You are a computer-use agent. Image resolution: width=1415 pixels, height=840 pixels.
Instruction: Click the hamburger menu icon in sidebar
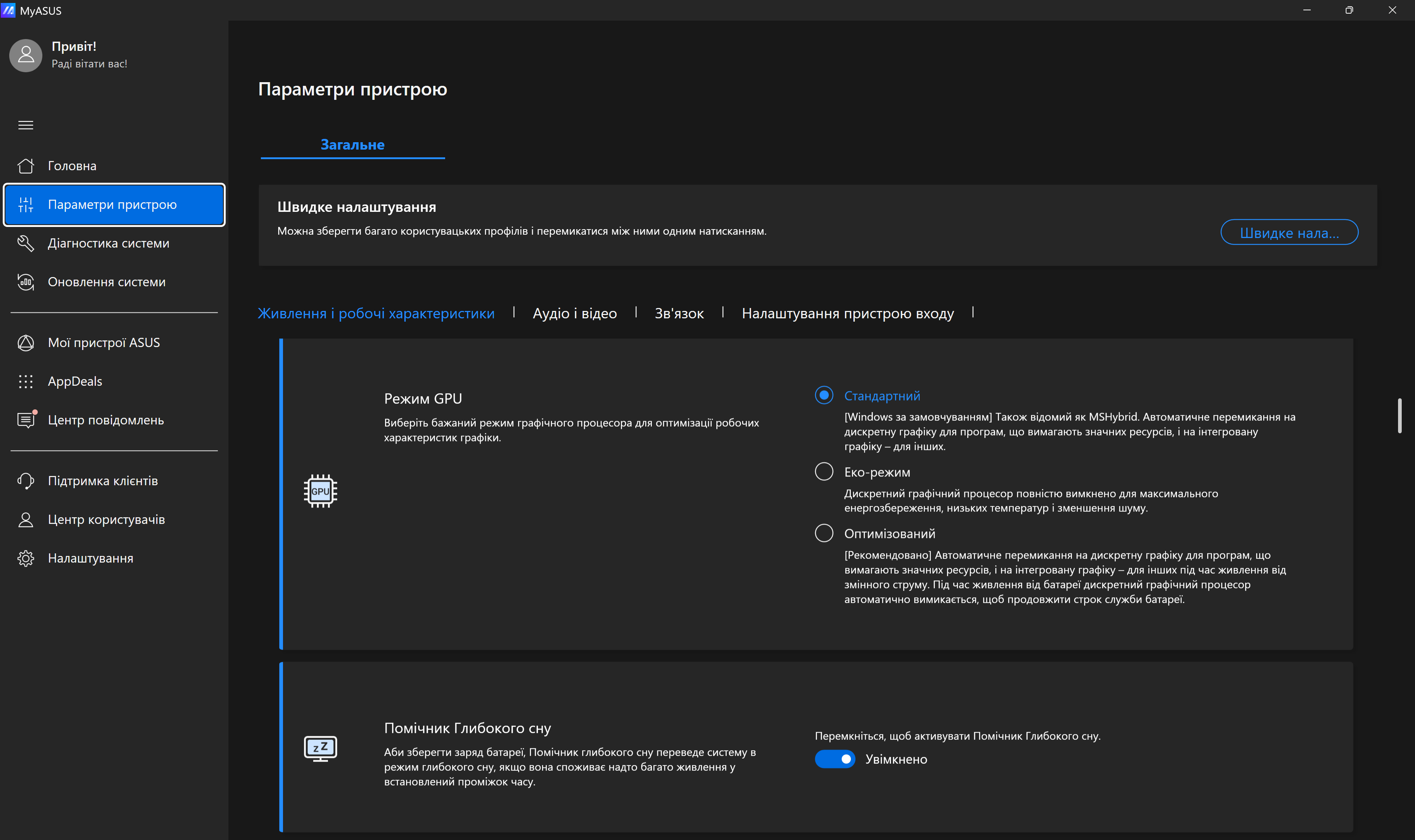click(x=25, y=125)
